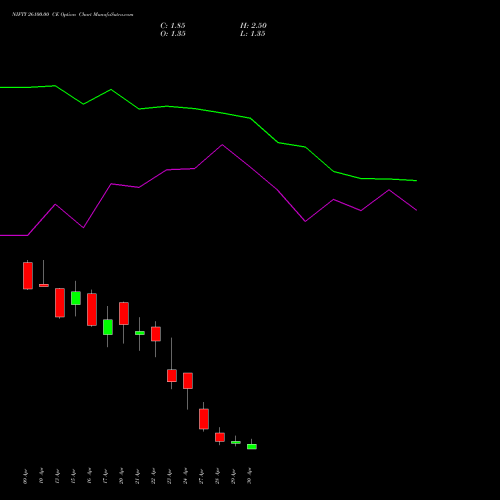Image resolution: width=500 pixels, height=500 pixels.
Task: Click the purple line's highest peak
Action: (222, 145)
